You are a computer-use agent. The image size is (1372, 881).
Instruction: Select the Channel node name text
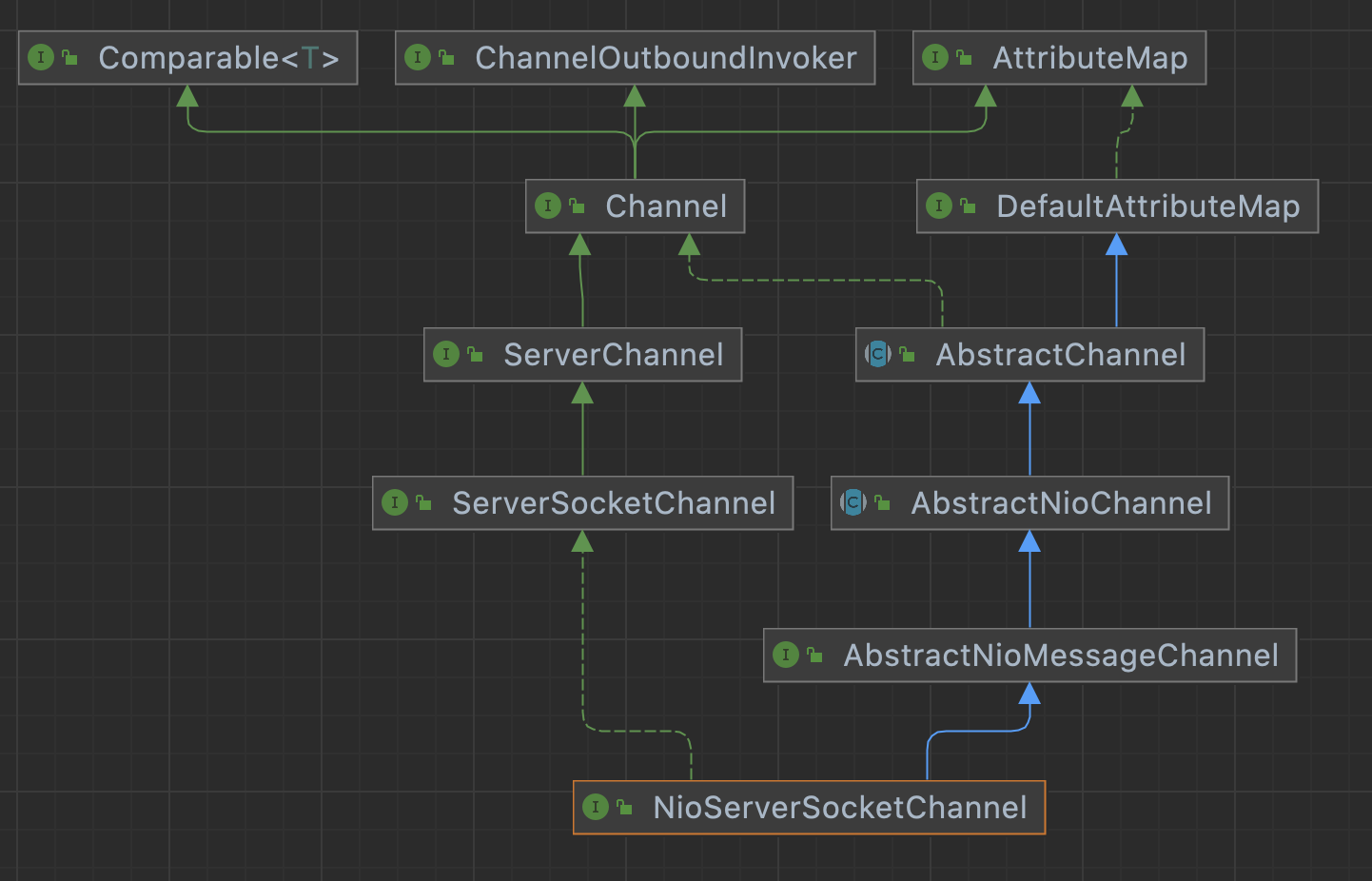[x=666, y=206]
